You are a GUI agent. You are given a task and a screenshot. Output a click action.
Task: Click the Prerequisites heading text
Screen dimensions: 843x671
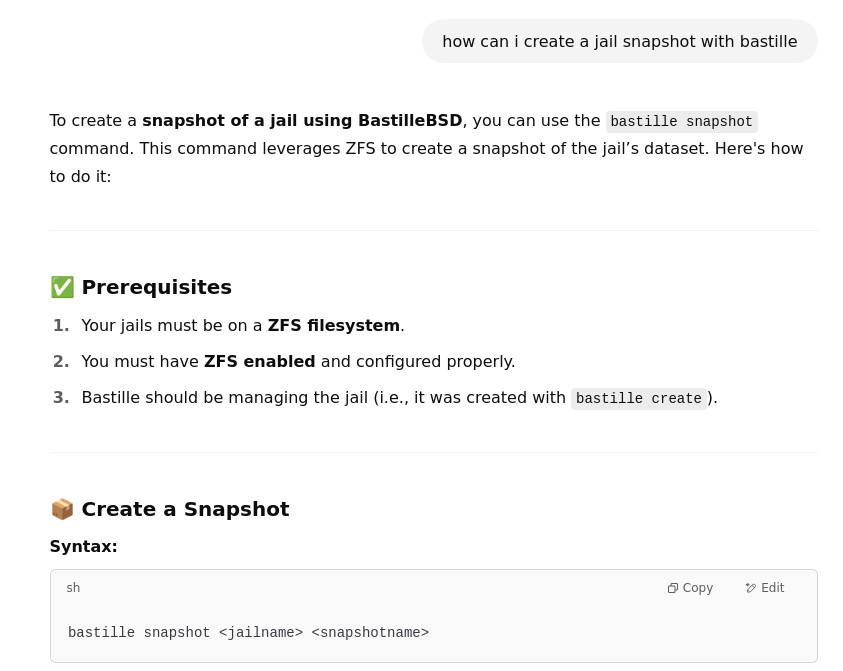click(156, 287)
